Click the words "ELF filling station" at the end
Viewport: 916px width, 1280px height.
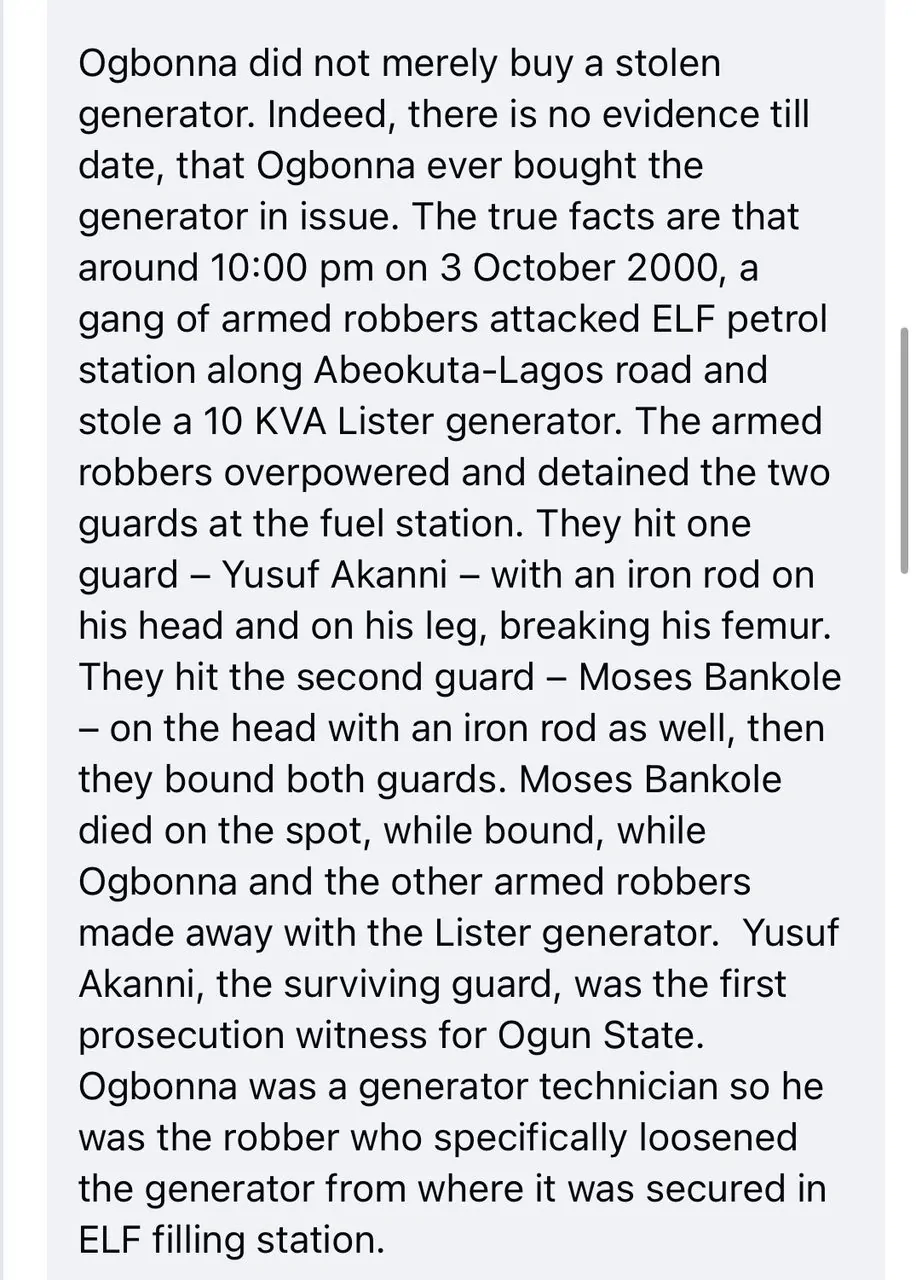click(230, 1240)
